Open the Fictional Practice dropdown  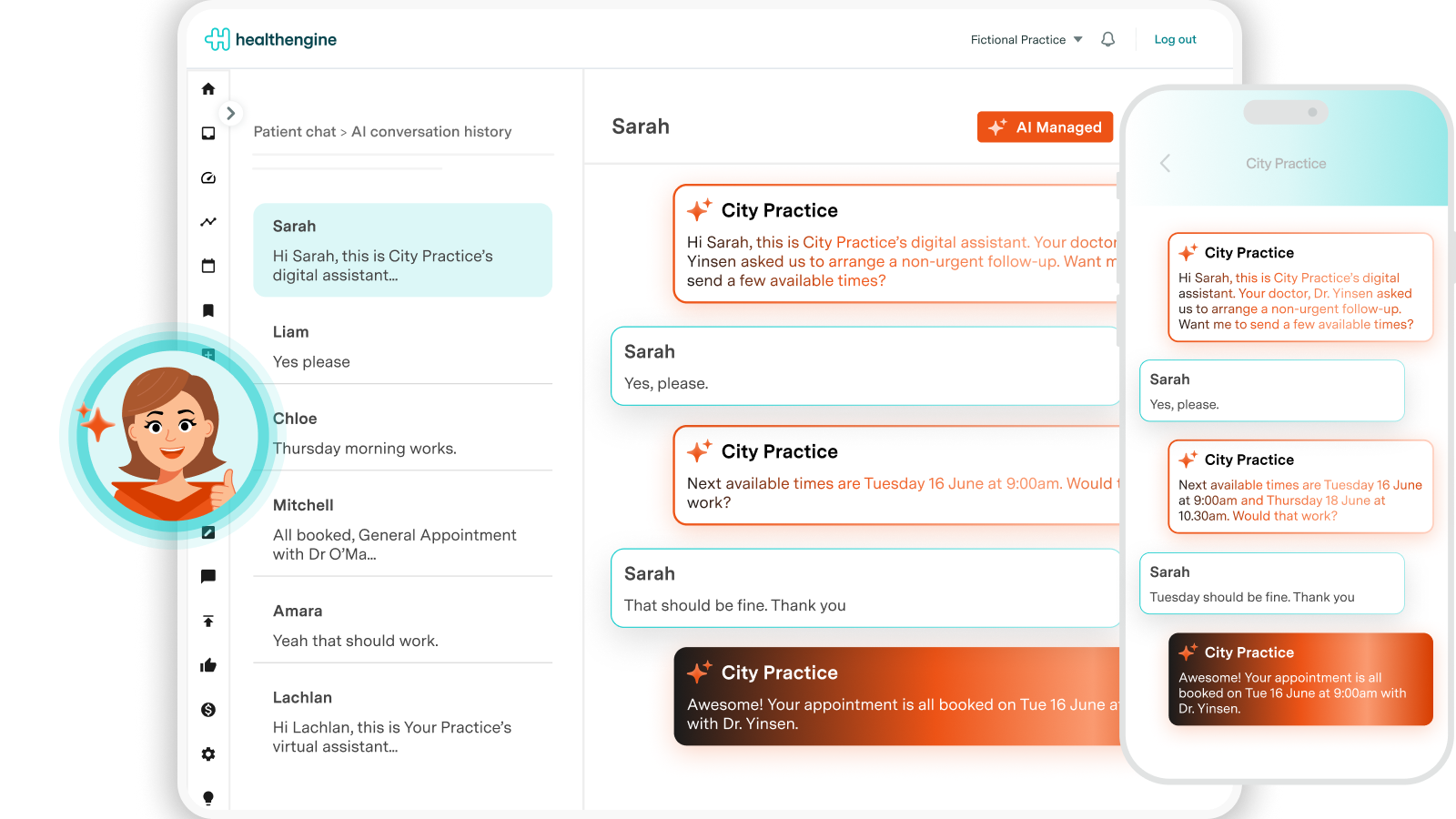pyautogui.click(x=1026, y=40)
